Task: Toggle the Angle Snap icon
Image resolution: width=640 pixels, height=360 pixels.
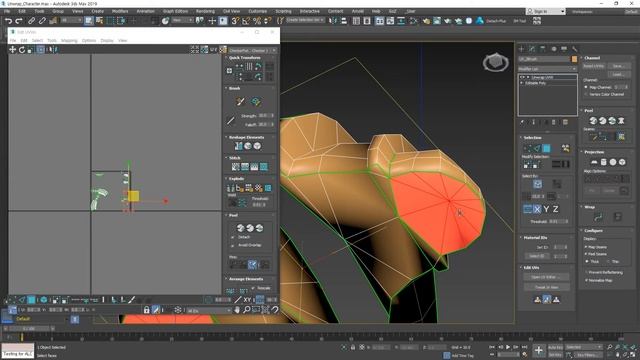Action: (x=246, y=20)
